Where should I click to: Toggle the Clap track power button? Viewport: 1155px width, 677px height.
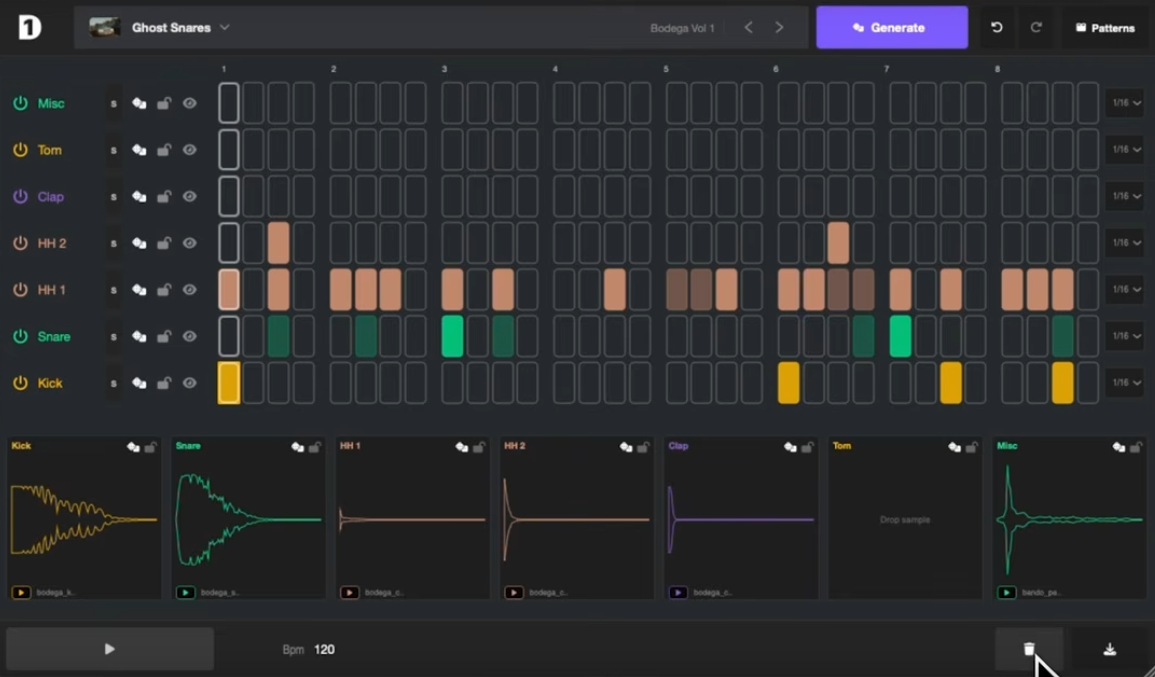(20, 197)
